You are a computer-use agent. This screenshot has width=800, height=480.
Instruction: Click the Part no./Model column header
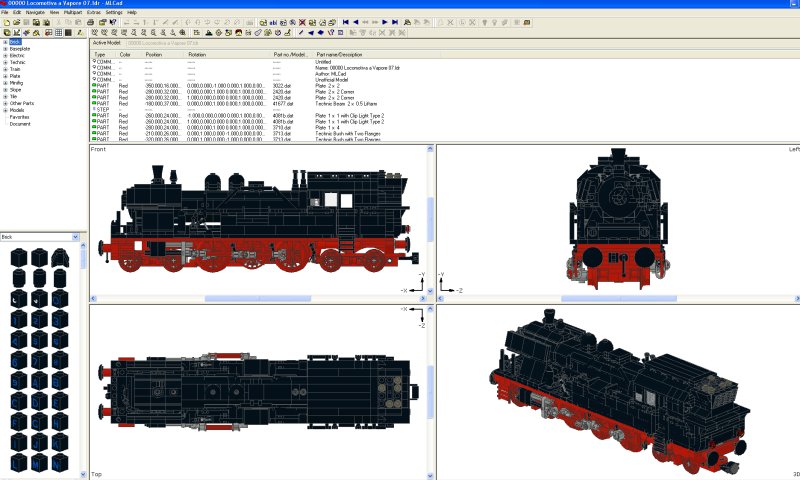point(292,55)
